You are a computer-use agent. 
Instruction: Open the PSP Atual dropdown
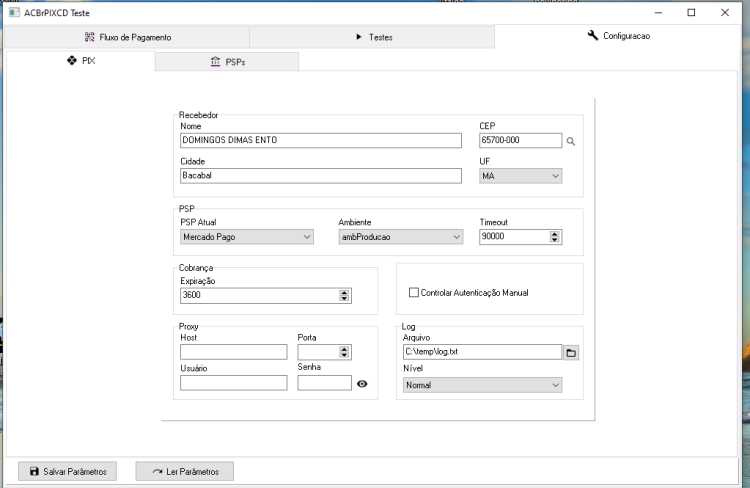point(247,237)
